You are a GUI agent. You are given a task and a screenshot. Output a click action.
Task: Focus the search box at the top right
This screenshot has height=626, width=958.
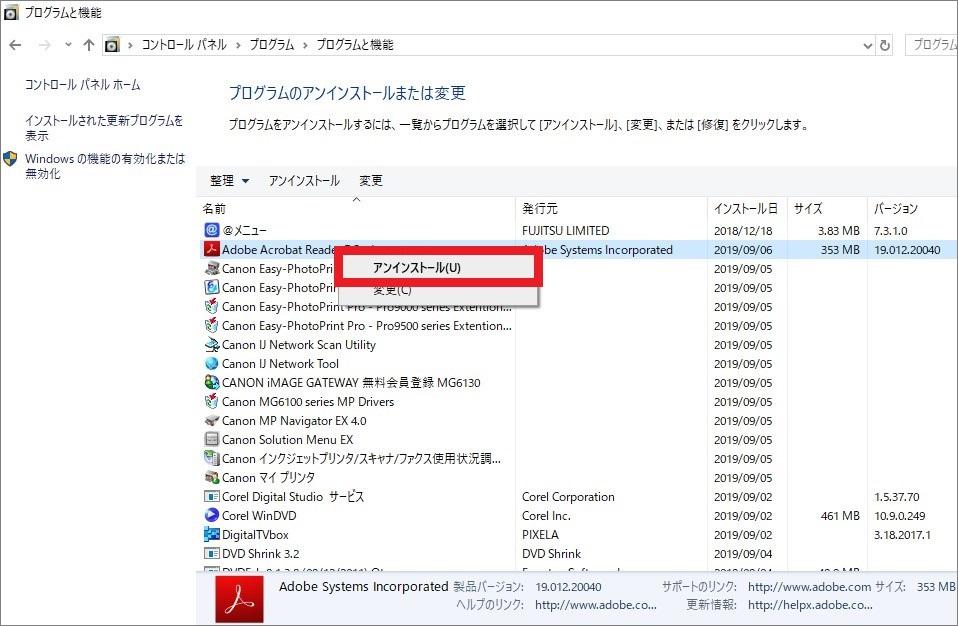coord(931,45)
